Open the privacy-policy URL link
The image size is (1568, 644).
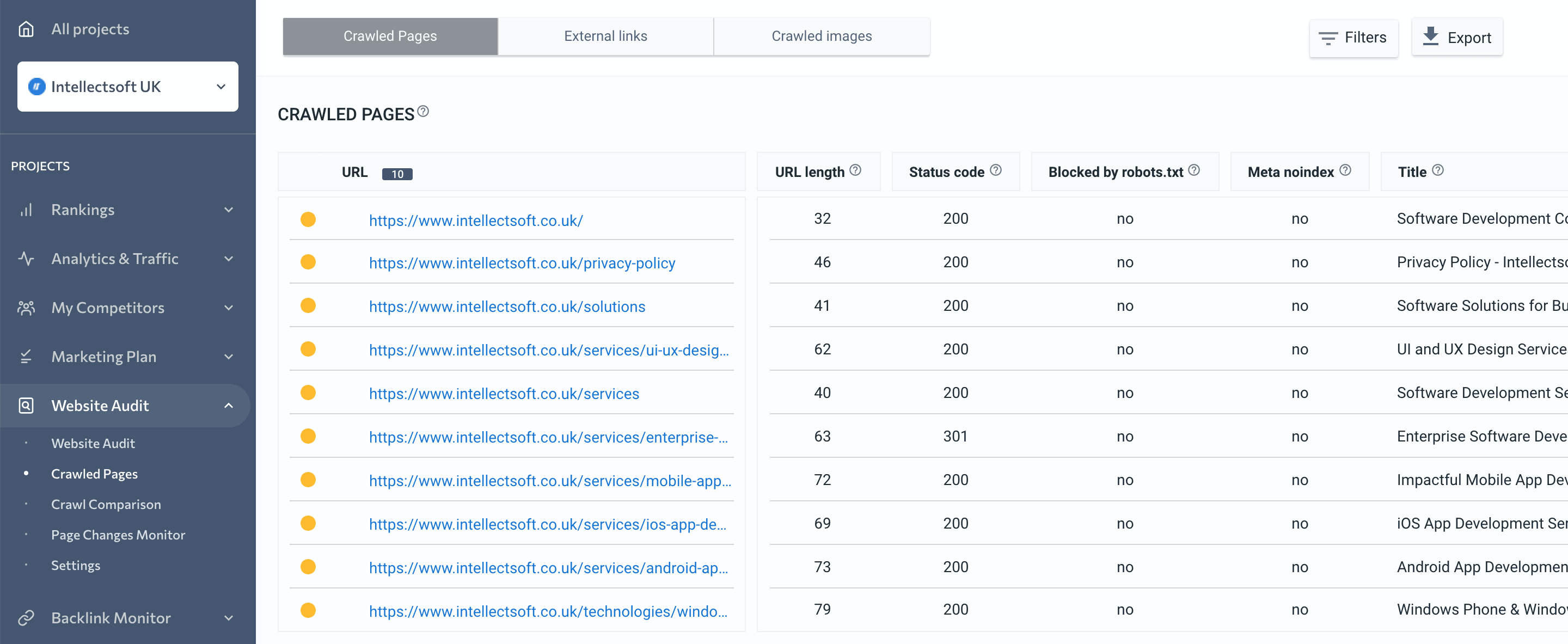522,263
